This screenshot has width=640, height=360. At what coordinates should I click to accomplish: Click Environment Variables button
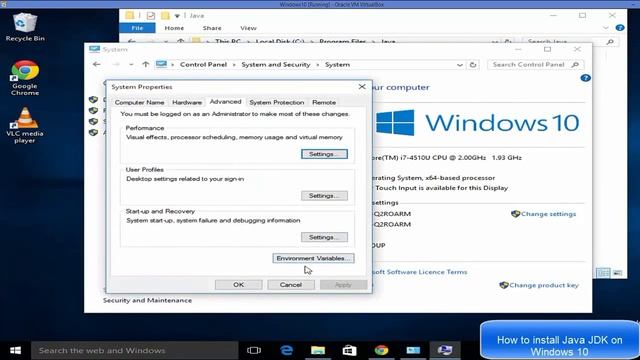point(313,258)
